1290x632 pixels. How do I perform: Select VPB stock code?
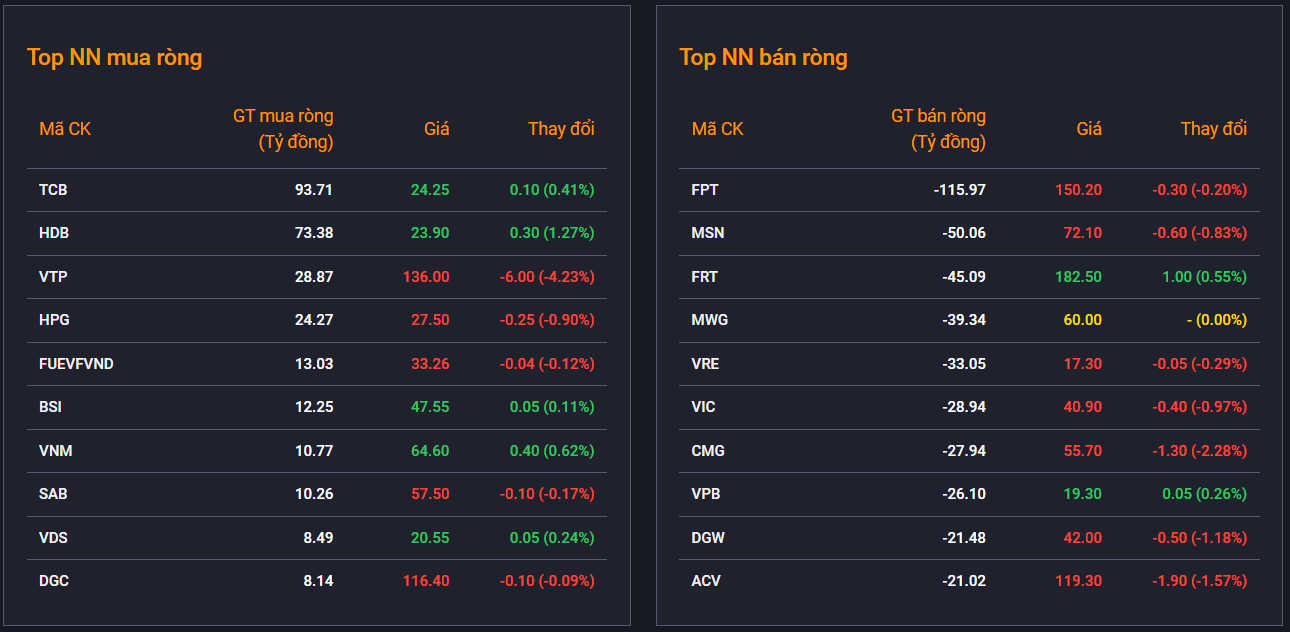pos(706,494)
